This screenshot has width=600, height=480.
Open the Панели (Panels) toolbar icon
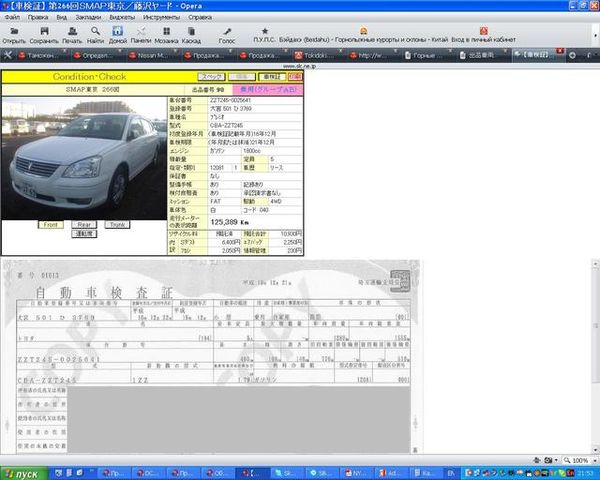(x=141, y=35)
